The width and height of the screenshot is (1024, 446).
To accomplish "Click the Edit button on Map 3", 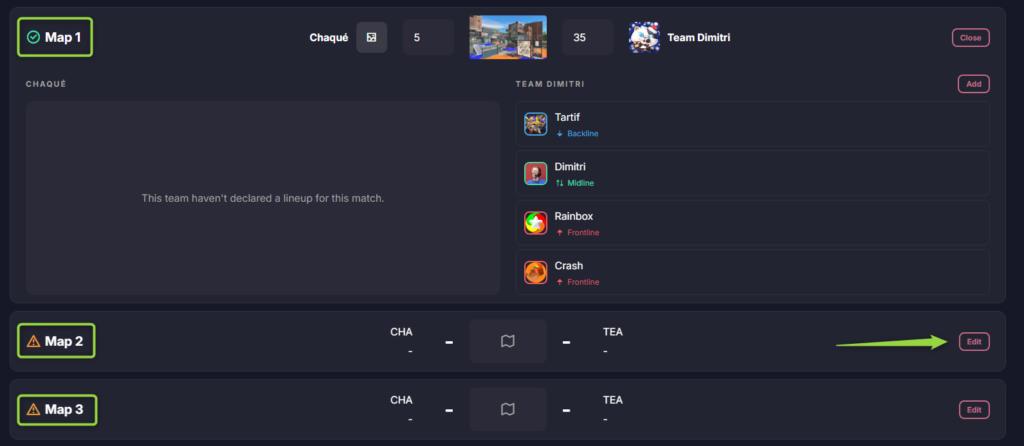I will (973, 409).
